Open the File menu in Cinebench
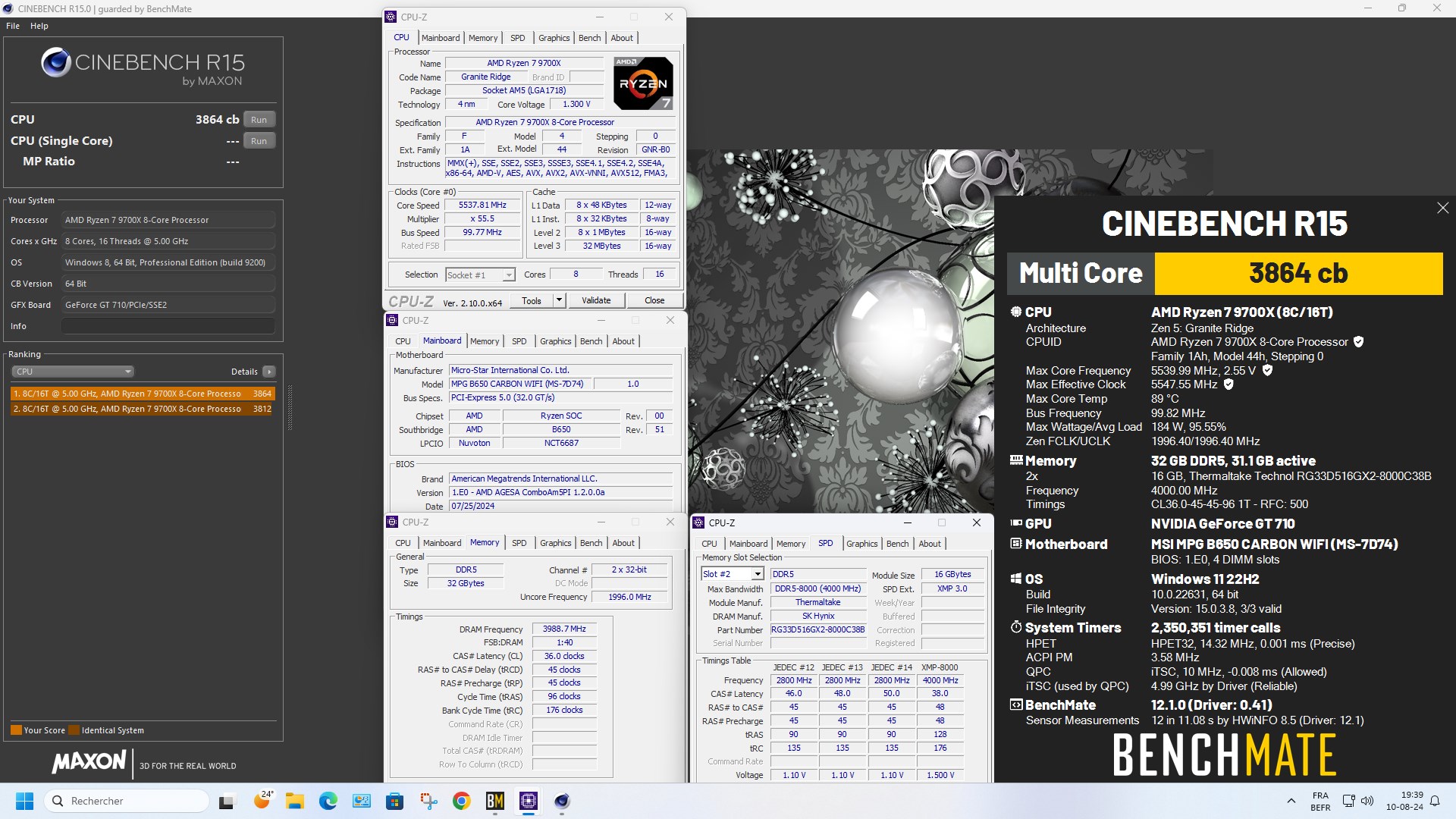The image size is (1456, 819). [x=13, y=26]
